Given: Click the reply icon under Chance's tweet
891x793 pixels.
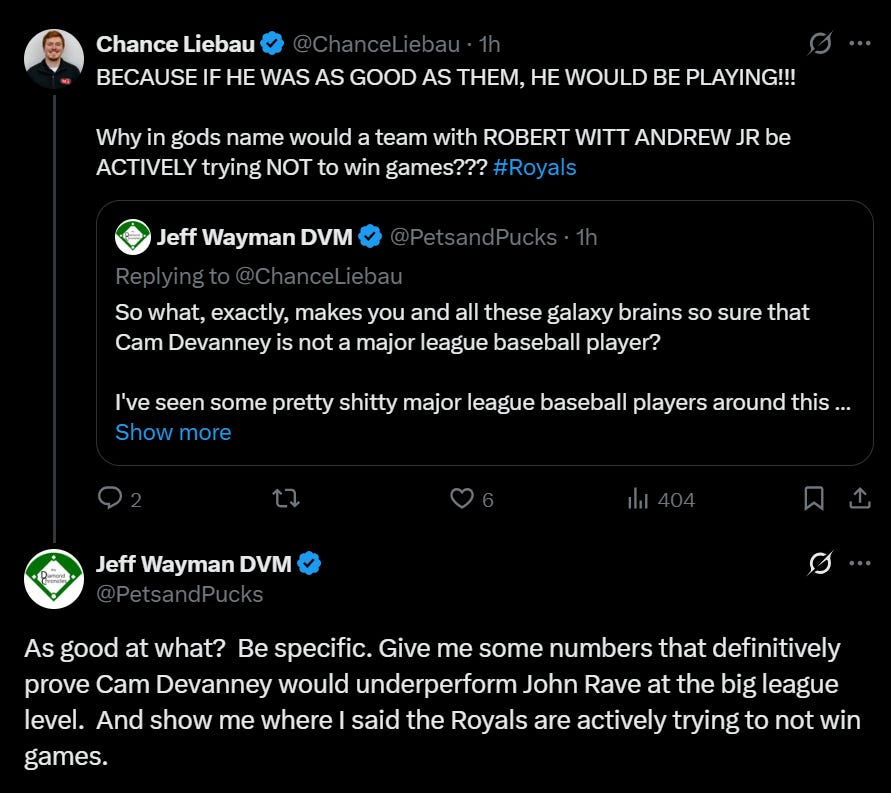Looking at the screenshot, I should (110, 498).
